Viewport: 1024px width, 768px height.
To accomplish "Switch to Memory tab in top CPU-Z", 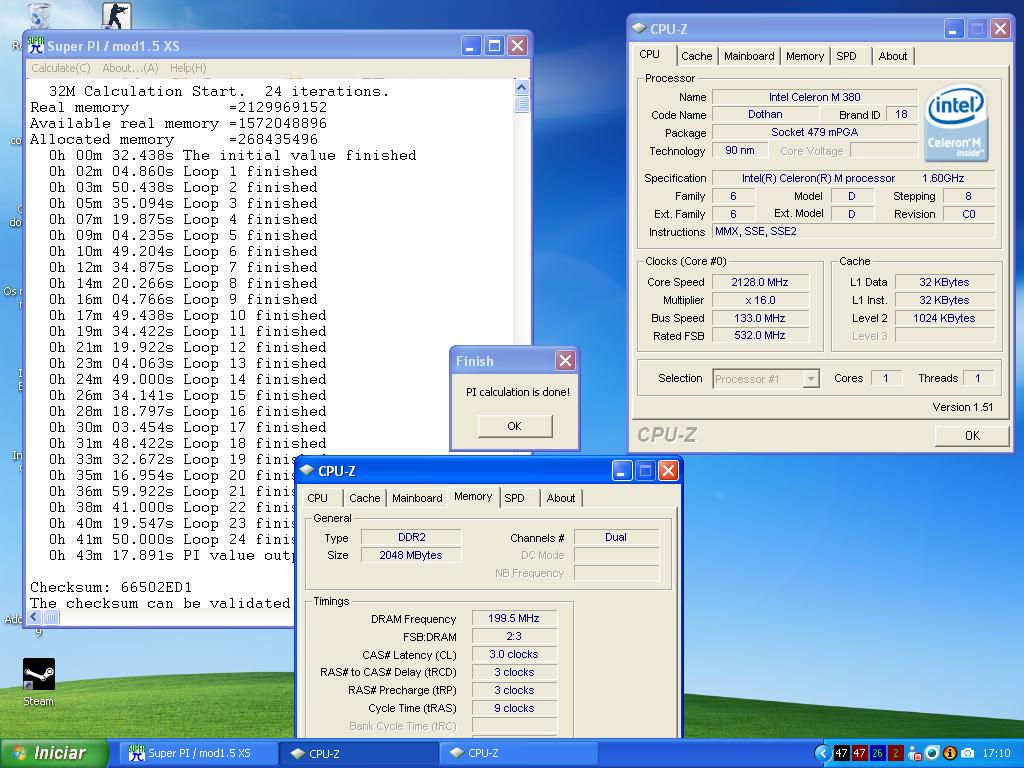I will [805, 56].
